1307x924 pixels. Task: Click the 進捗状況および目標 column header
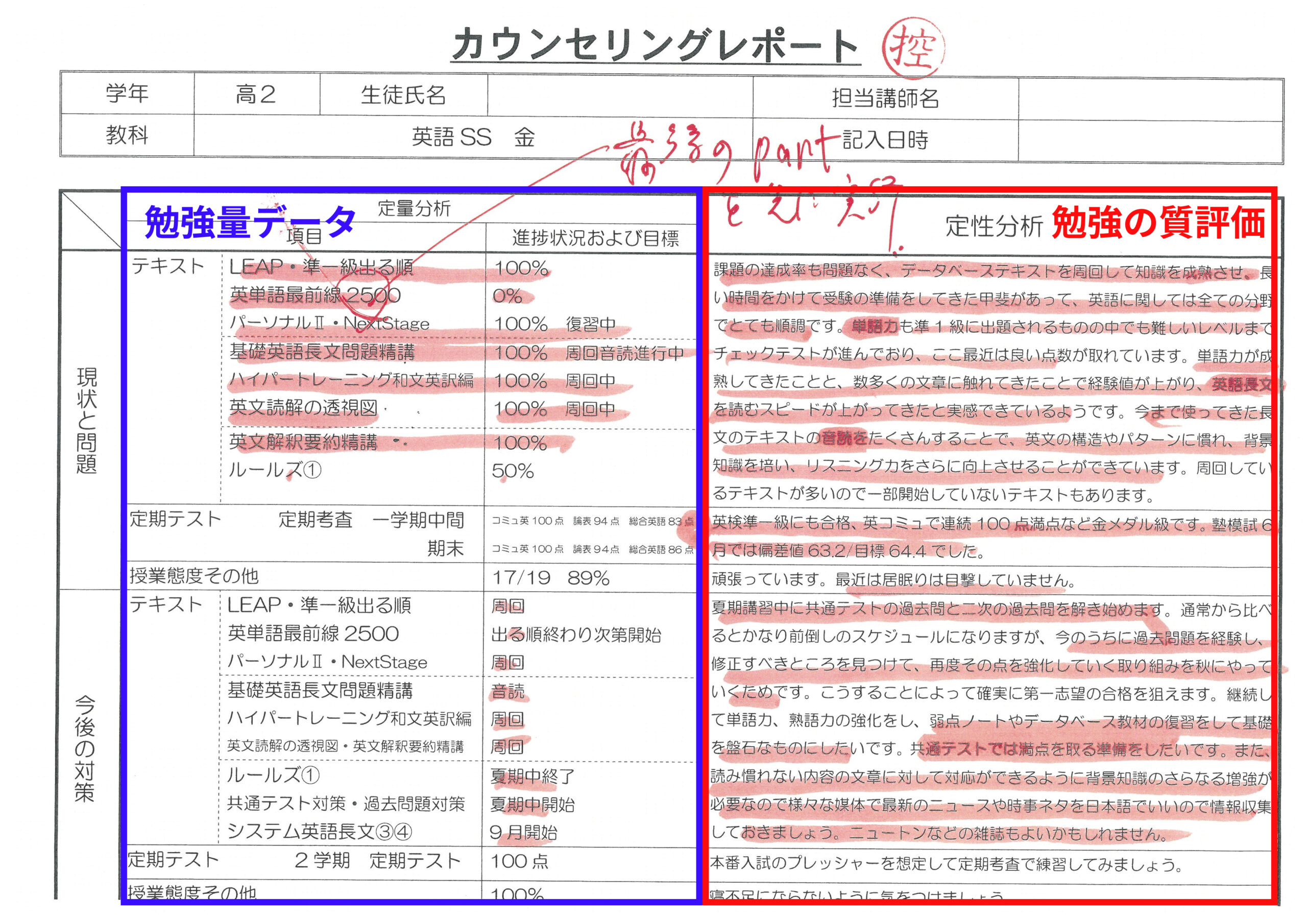click(595, 238)
